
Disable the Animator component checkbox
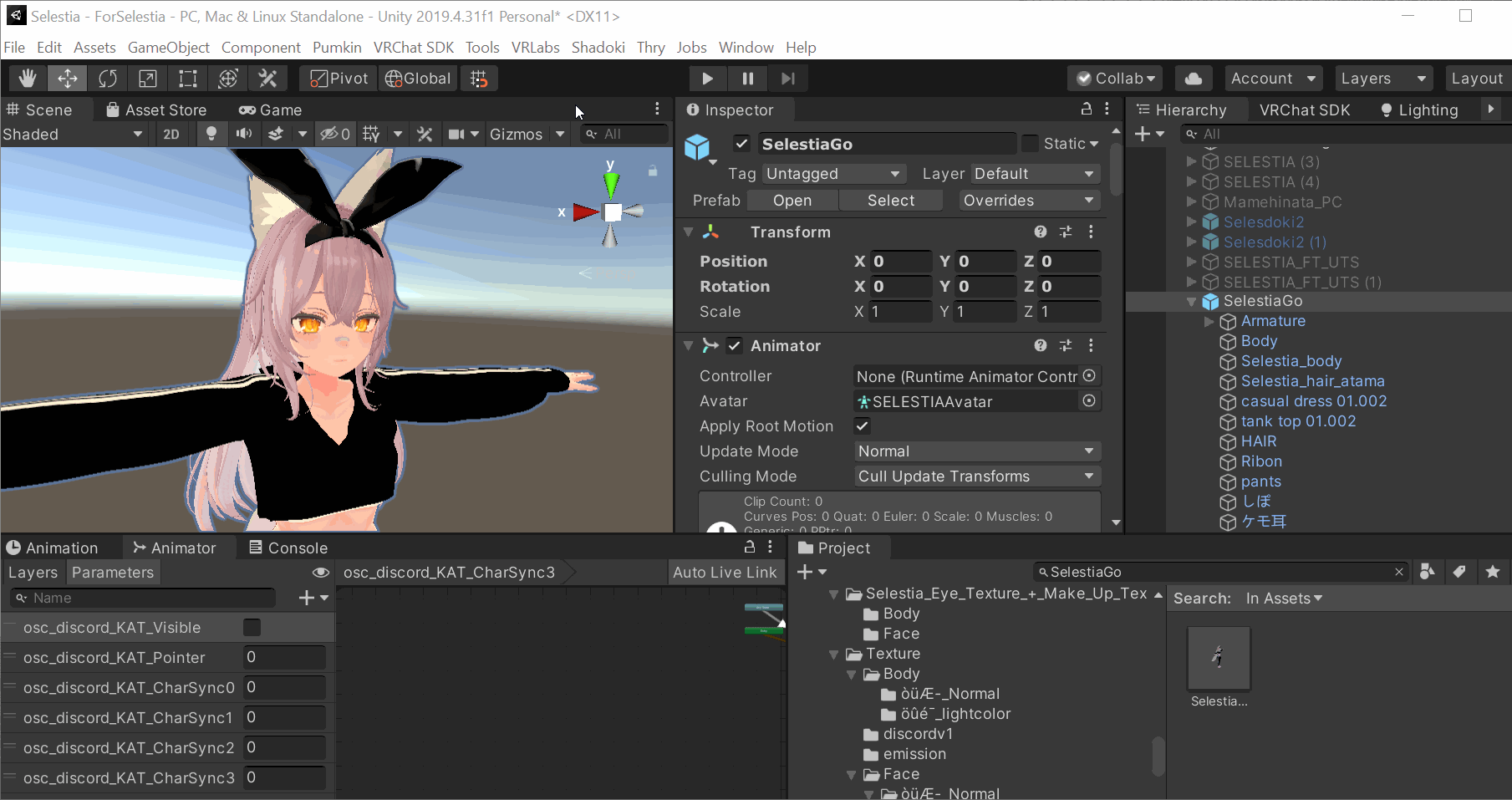(x=735, y=345)
